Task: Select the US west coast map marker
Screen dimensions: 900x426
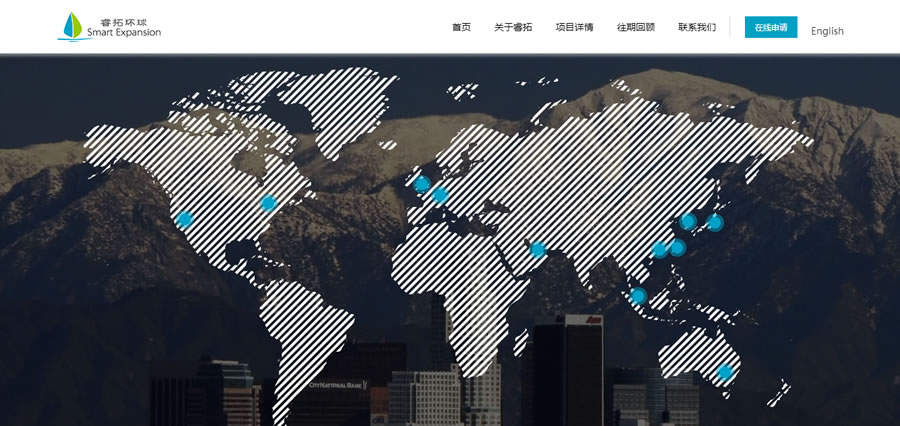Action: click(184, 219)
